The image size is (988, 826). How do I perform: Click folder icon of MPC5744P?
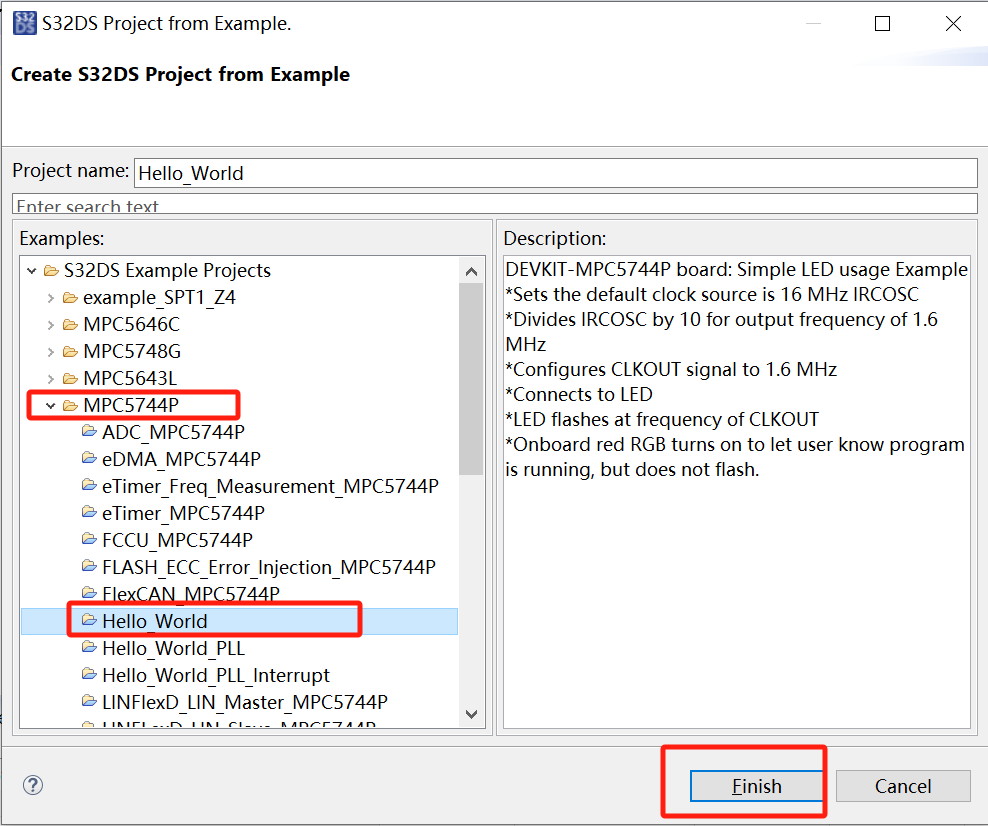(70, 405)
